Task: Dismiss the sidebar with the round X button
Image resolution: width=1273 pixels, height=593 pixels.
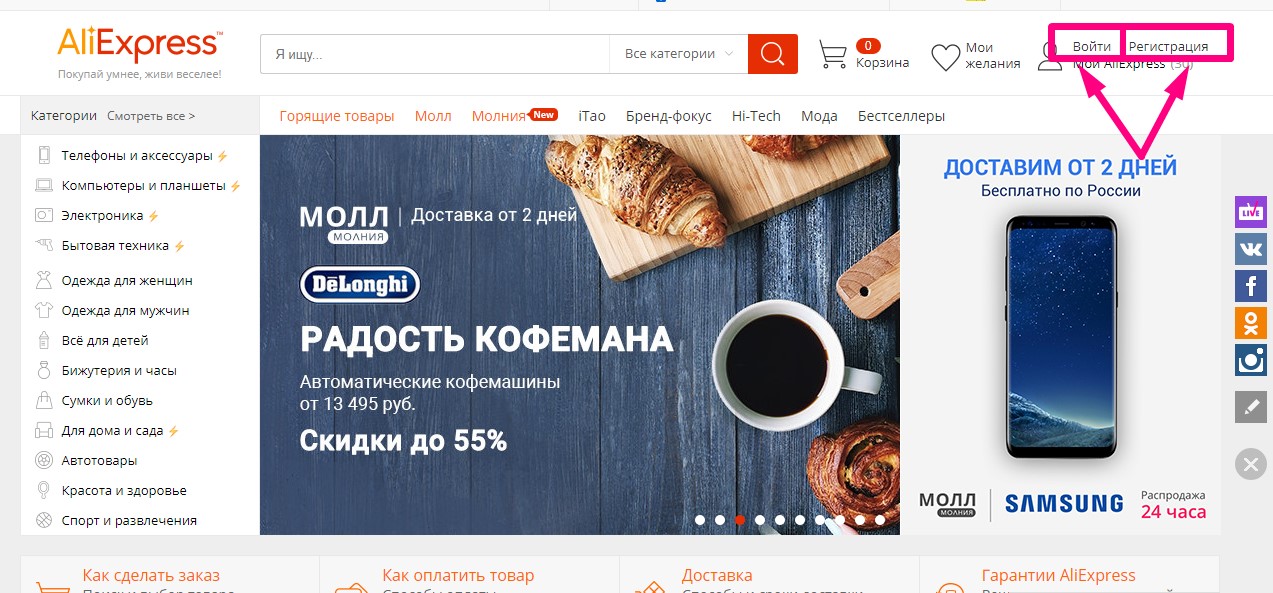Action: click(x=1250, y=464)
